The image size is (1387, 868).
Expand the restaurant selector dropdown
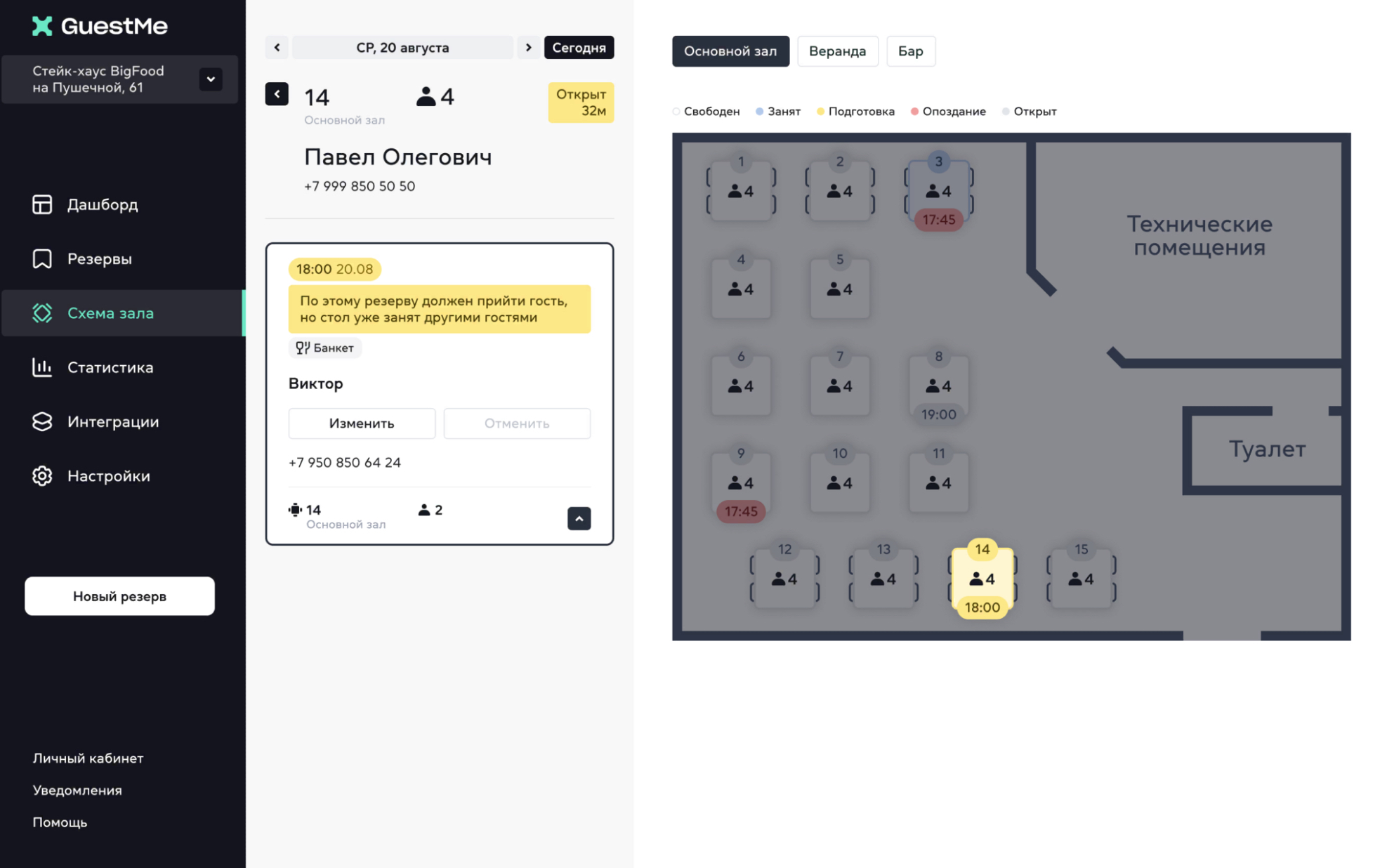(x=211, y=79)
